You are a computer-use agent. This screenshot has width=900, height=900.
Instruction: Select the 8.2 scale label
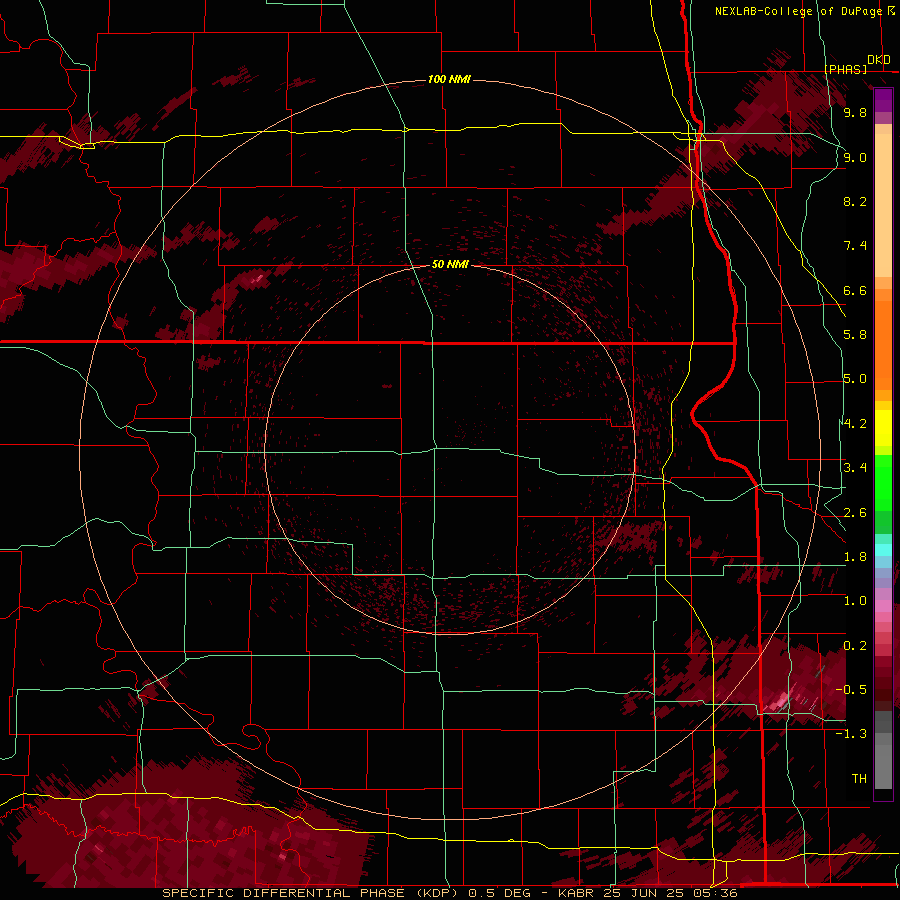coord(855,201)
